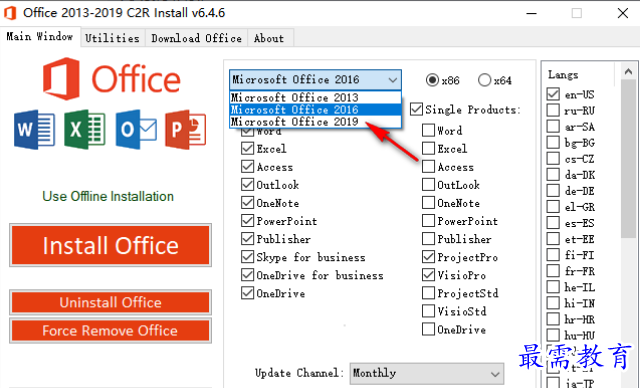Uncheck OneDrive for business

pyautogui.click(x=247, y=275)
